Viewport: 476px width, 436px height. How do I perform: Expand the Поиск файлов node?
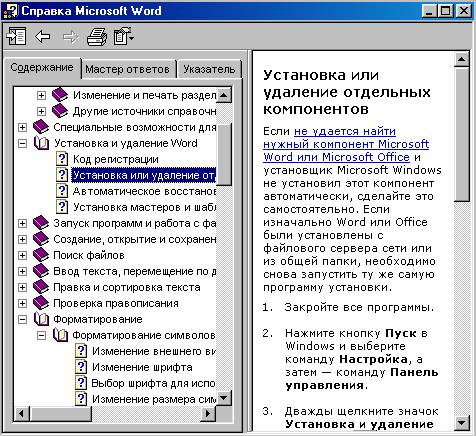pyautogui.click(x=22, y=255)
